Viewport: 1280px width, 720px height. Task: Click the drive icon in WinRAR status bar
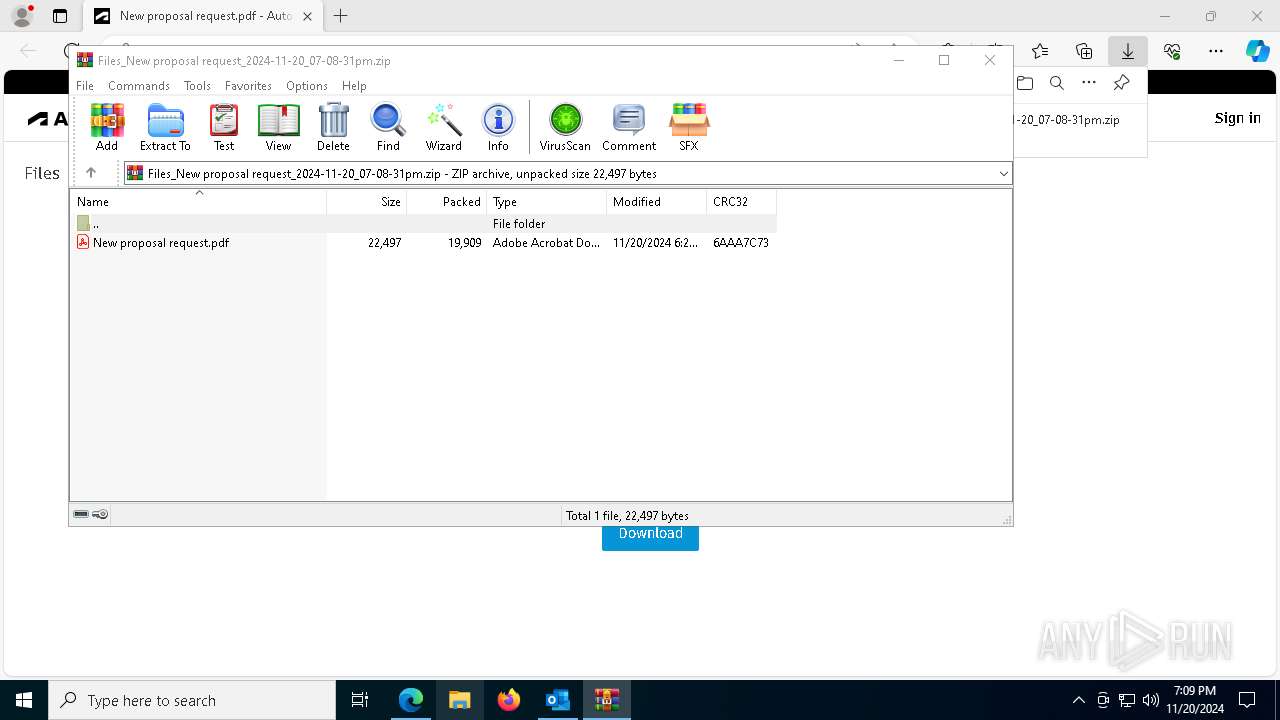click(81, 514)
